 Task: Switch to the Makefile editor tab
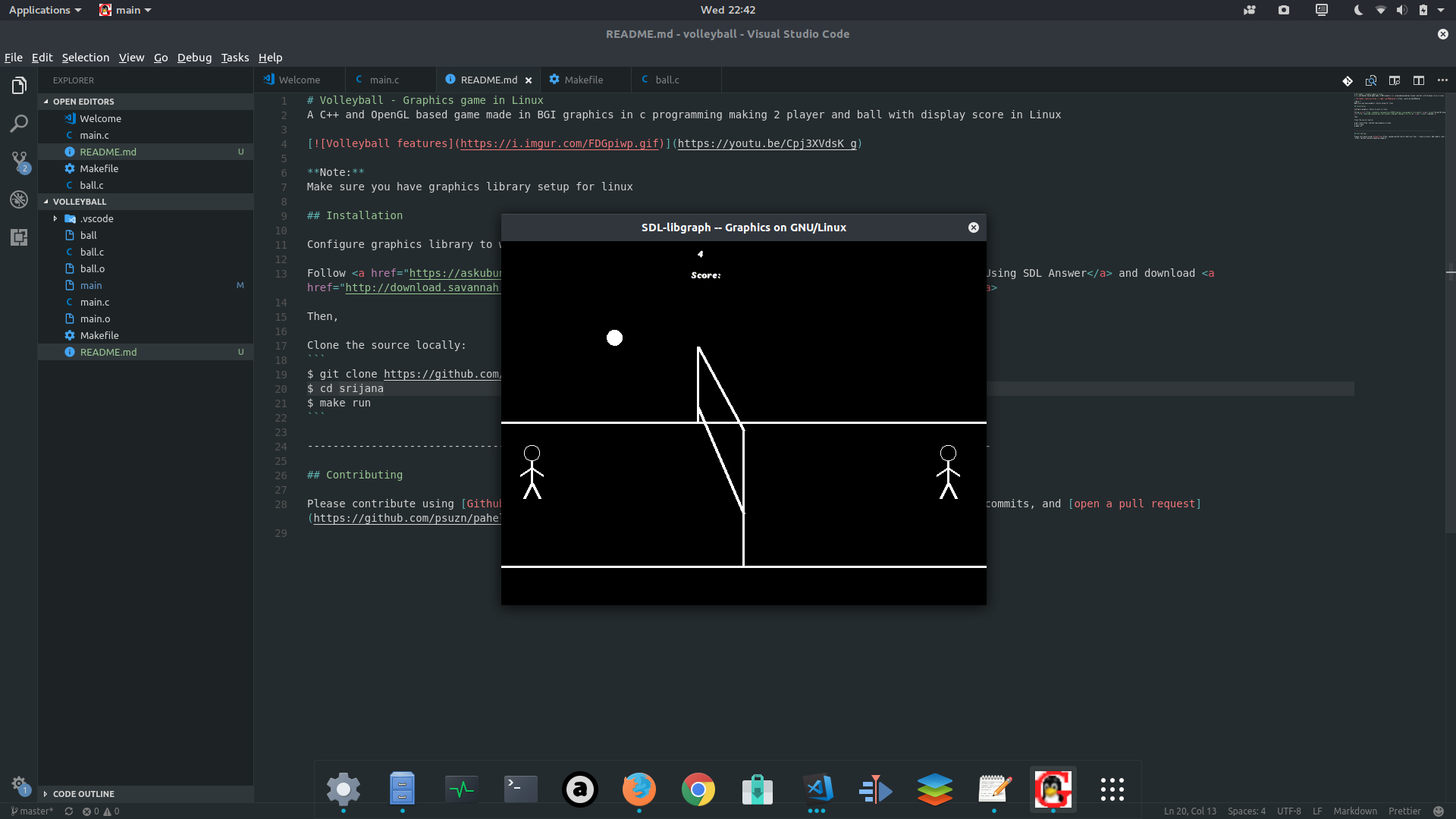coord(584,80)
